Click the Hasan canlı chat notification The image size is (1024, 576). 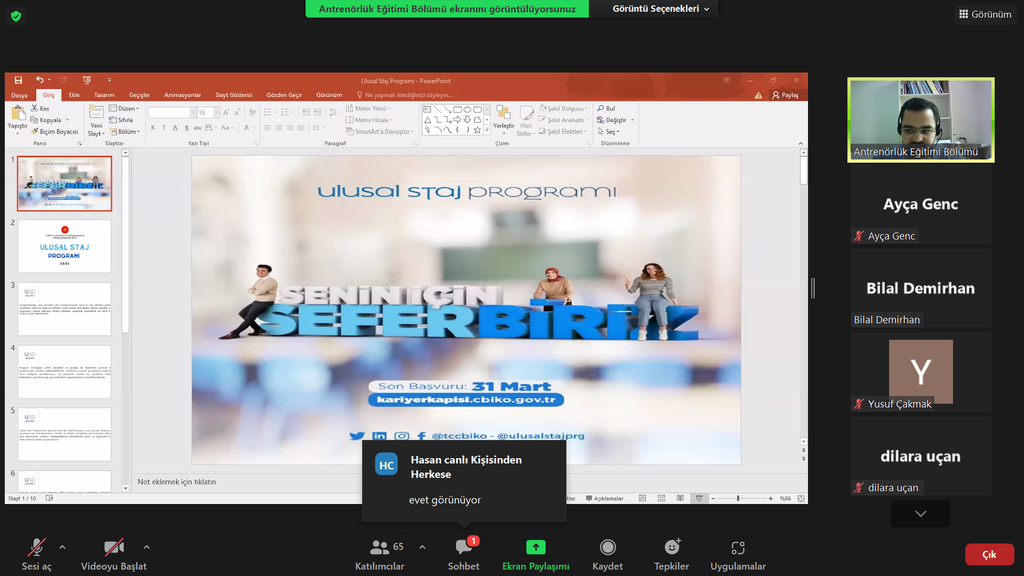coord(464,480)
